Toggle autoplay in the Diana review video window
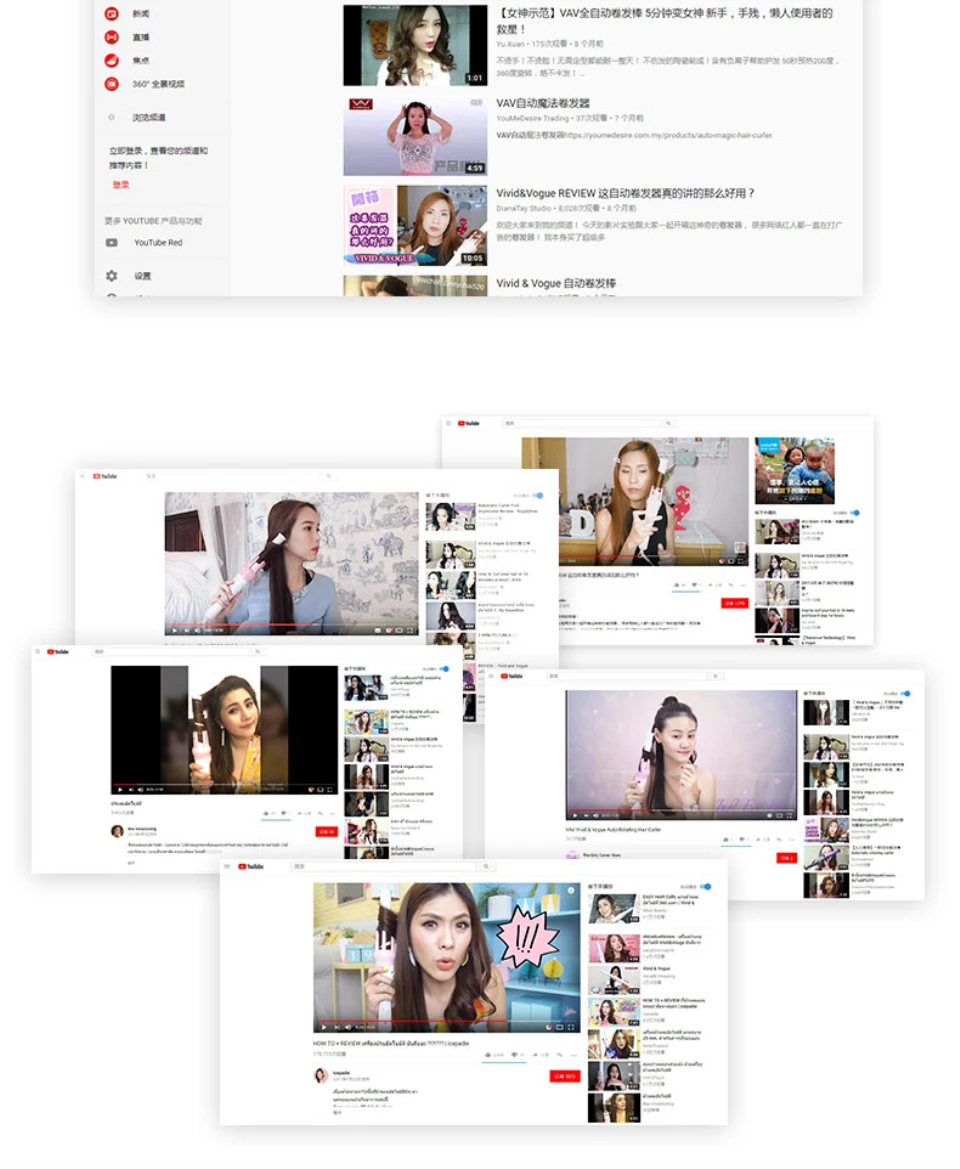The width and height of the screenshot is (960, 1169). click(x=855, y=512)
